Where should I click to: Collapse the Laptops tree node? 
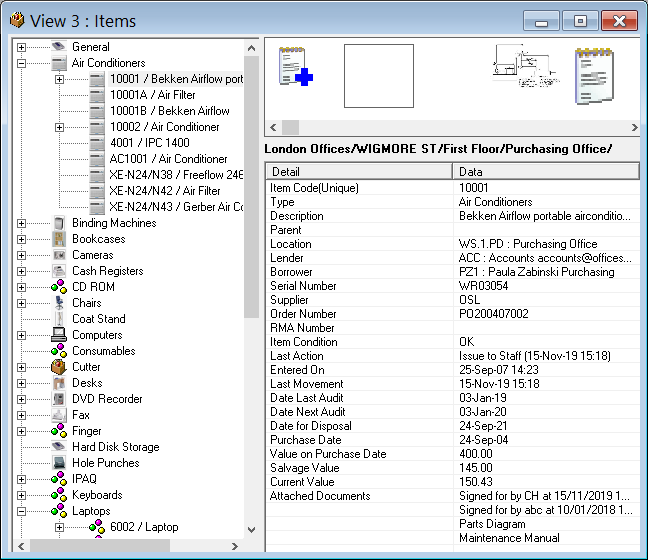coord(21,512)
